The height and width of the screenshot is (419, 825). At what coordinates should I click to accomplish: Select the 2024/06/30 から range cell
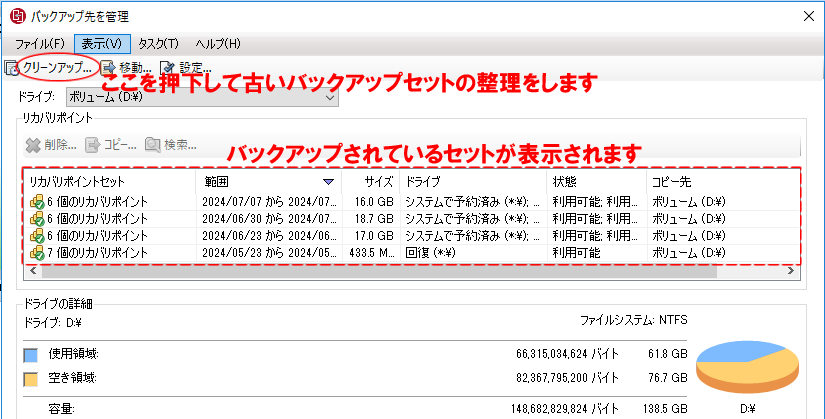pyautogui.click(x=269, y=218)
